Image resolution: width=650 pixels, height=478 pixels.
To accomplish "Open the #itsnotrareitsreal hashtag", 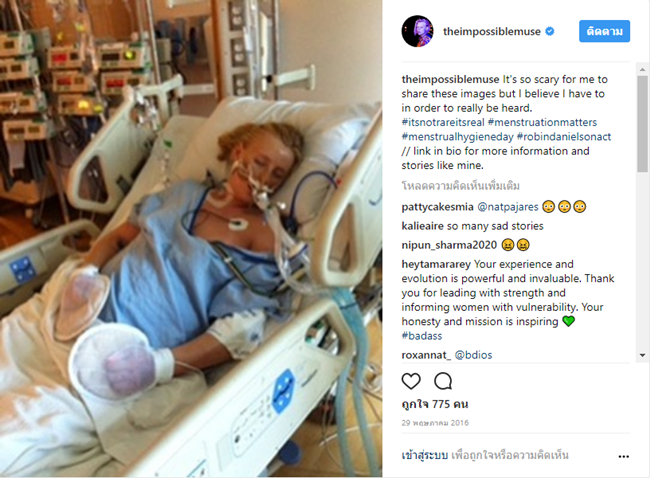I will [x=443, y=122].
